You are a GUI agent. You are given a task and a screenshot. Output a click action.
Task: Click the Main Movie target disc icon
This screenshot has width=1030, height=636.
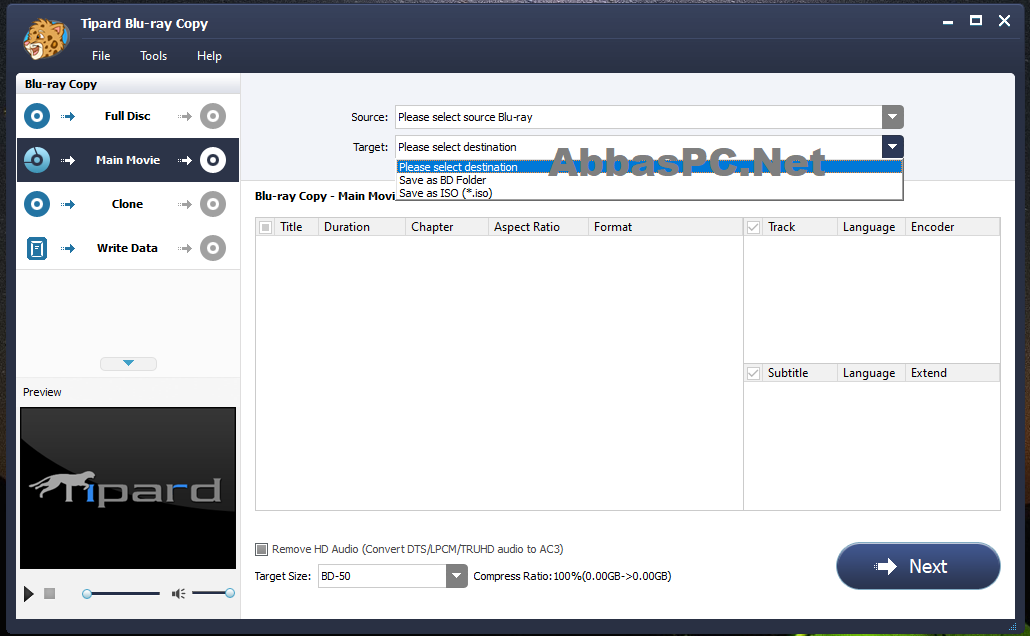[x=213, y=160]
